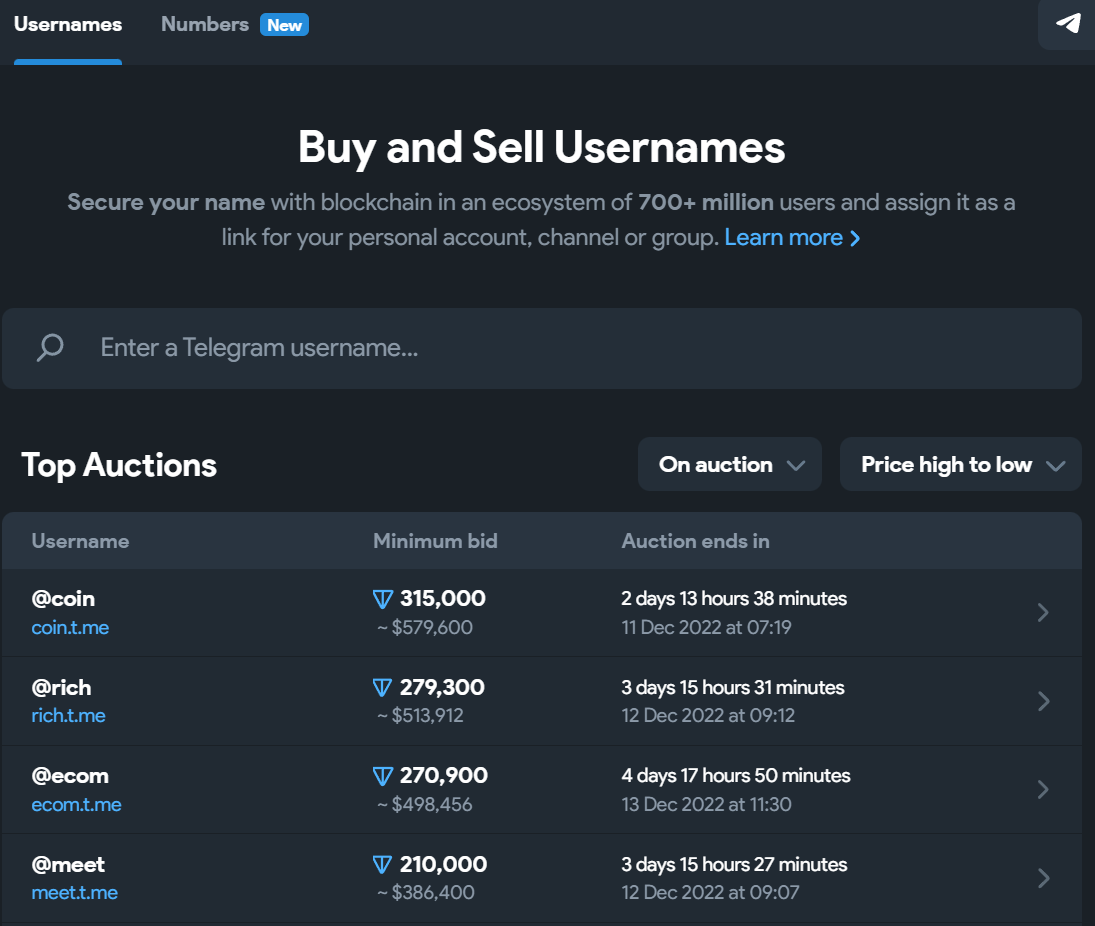The image size is (1095, 926).
Task: Click the ~ $579,600 price estimate
Action: [x=425, y=627]
